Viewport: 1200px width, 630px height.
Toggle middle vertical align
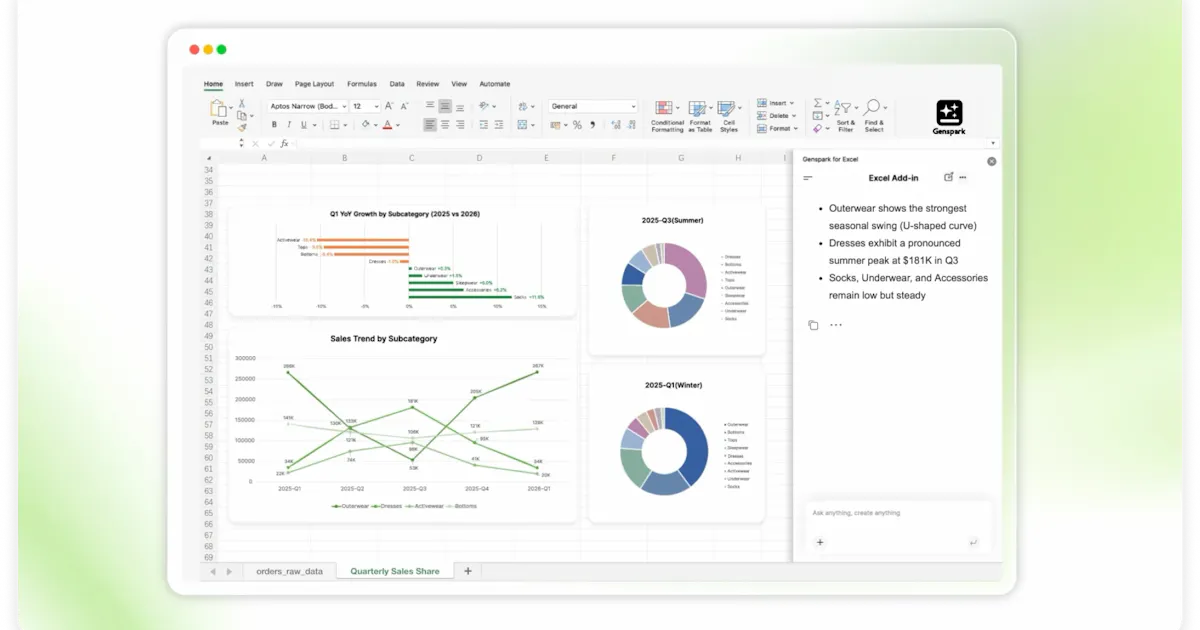[445, 106]
